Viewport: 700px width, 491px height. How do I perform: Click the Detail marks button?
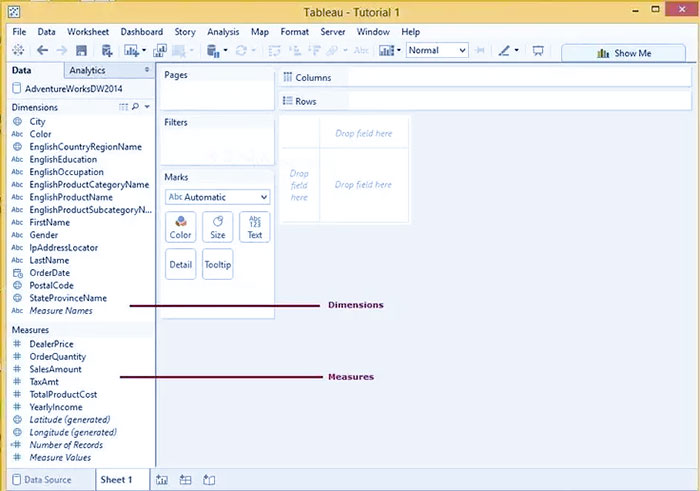click(x=180, y=264)
